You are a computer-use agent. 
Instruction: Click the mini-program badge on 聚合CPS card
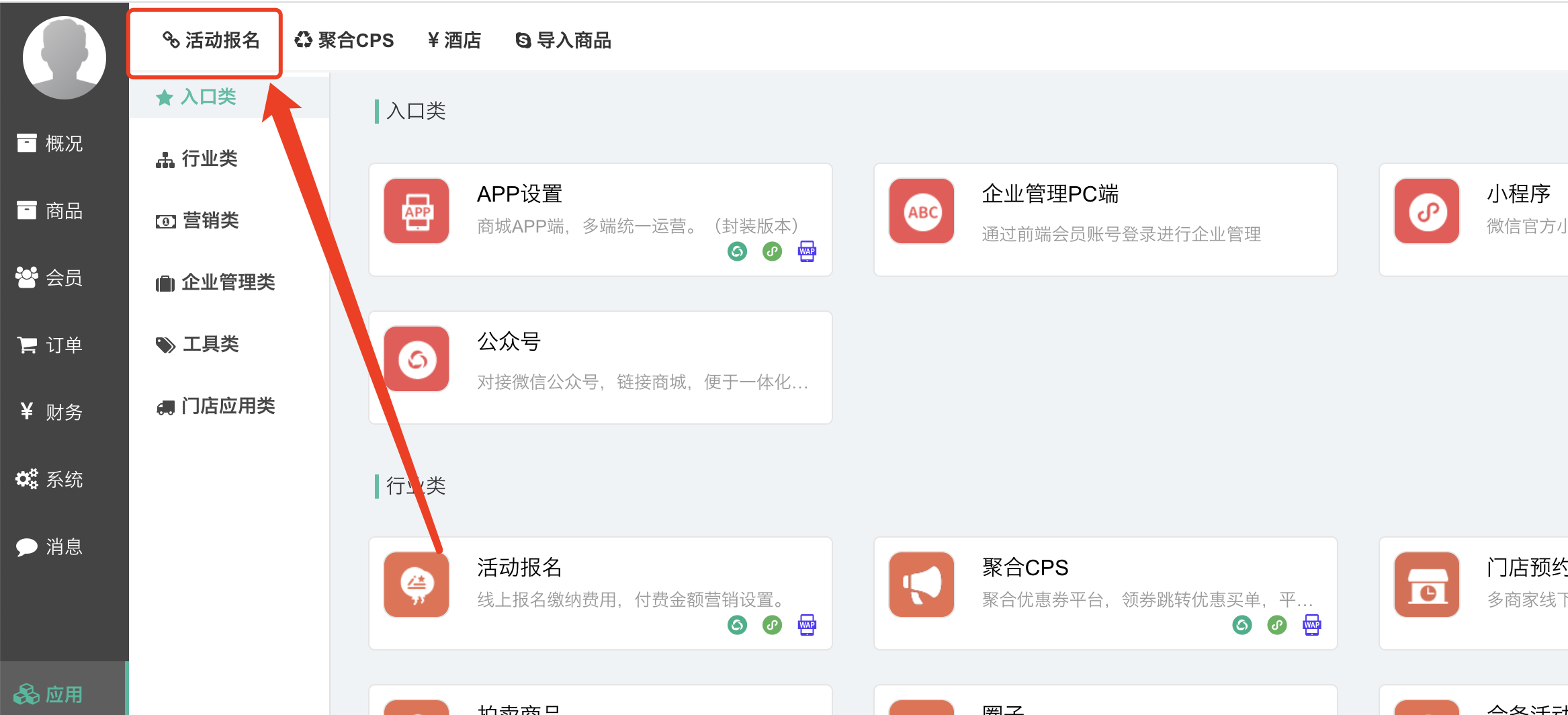[x=1277, y=625]
